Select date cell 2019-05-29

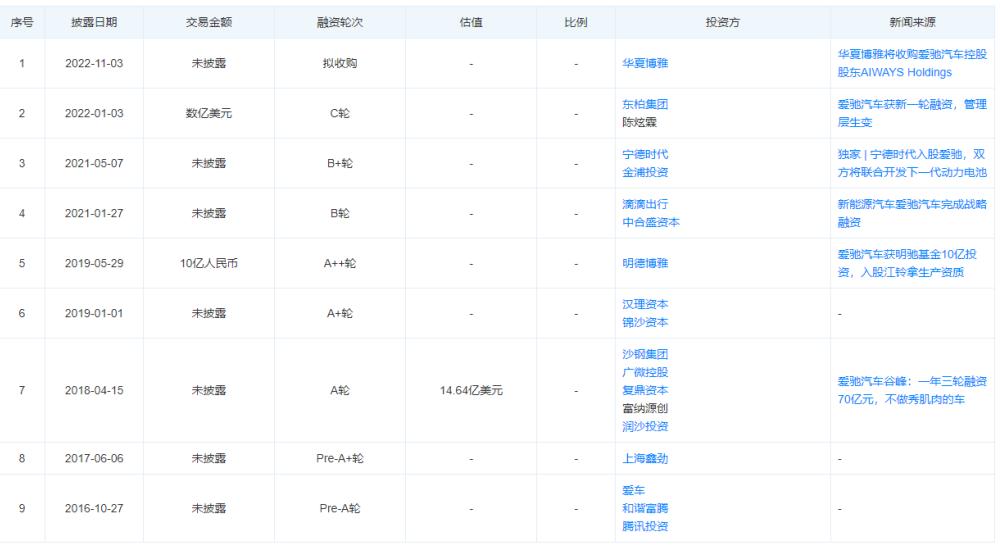(94, 263)
